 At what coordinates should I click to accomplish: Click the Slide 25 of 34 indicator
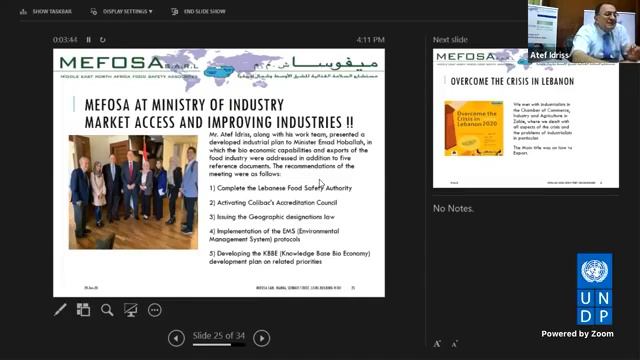[x=219, y=336]
